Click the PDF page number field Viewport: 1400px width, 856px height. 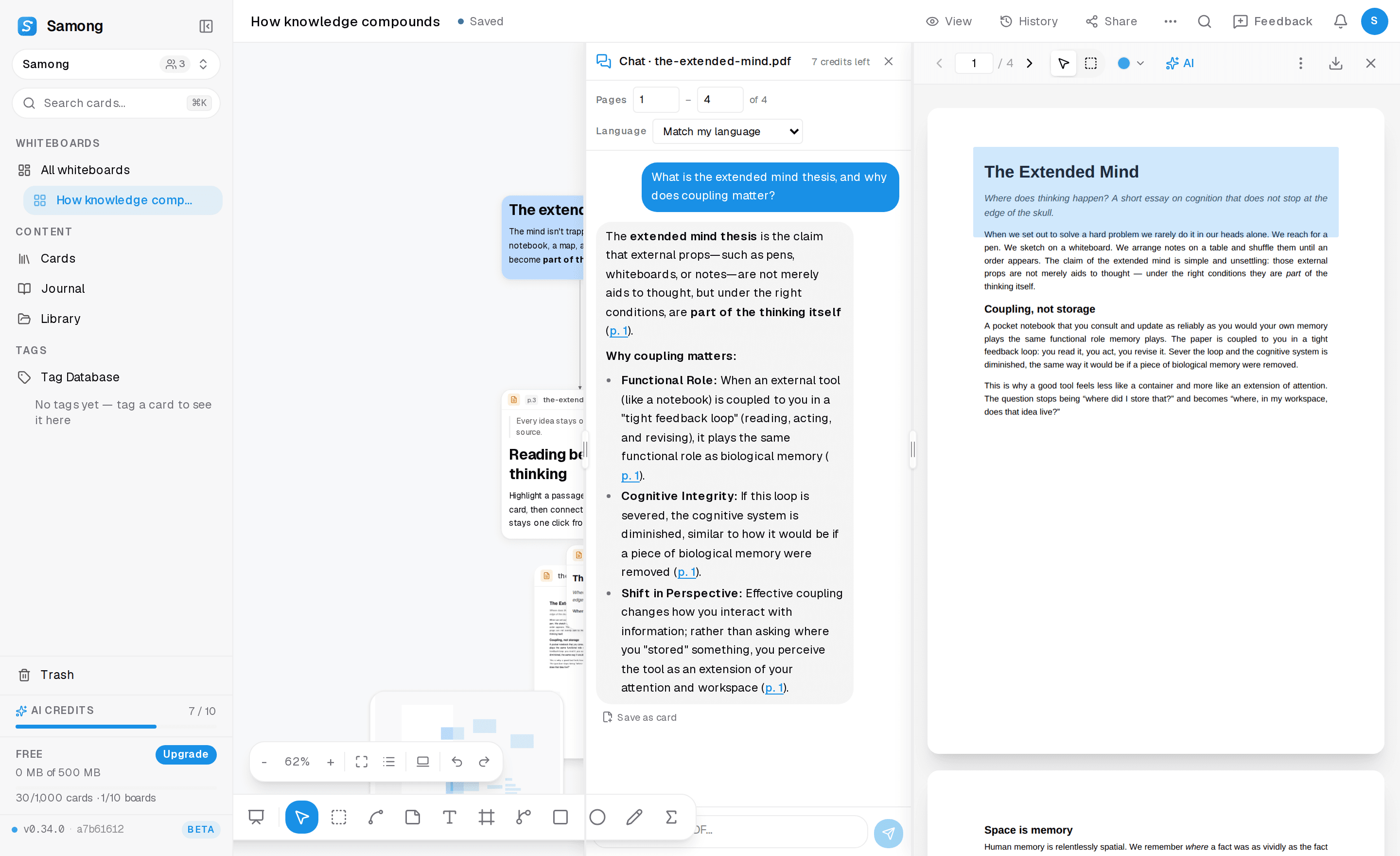click(x=974, y=63)
